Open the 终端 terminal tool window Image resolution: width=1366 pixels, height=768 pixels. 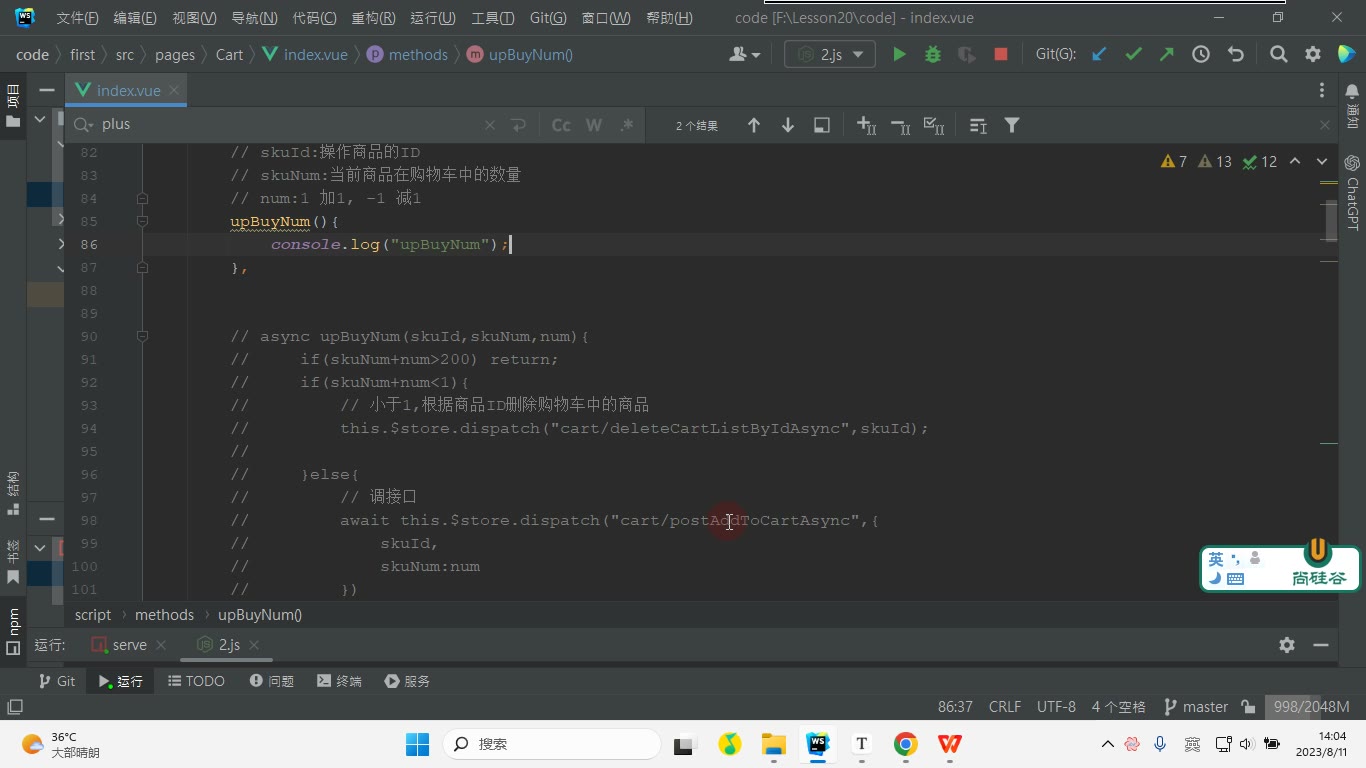pos(339,681)
